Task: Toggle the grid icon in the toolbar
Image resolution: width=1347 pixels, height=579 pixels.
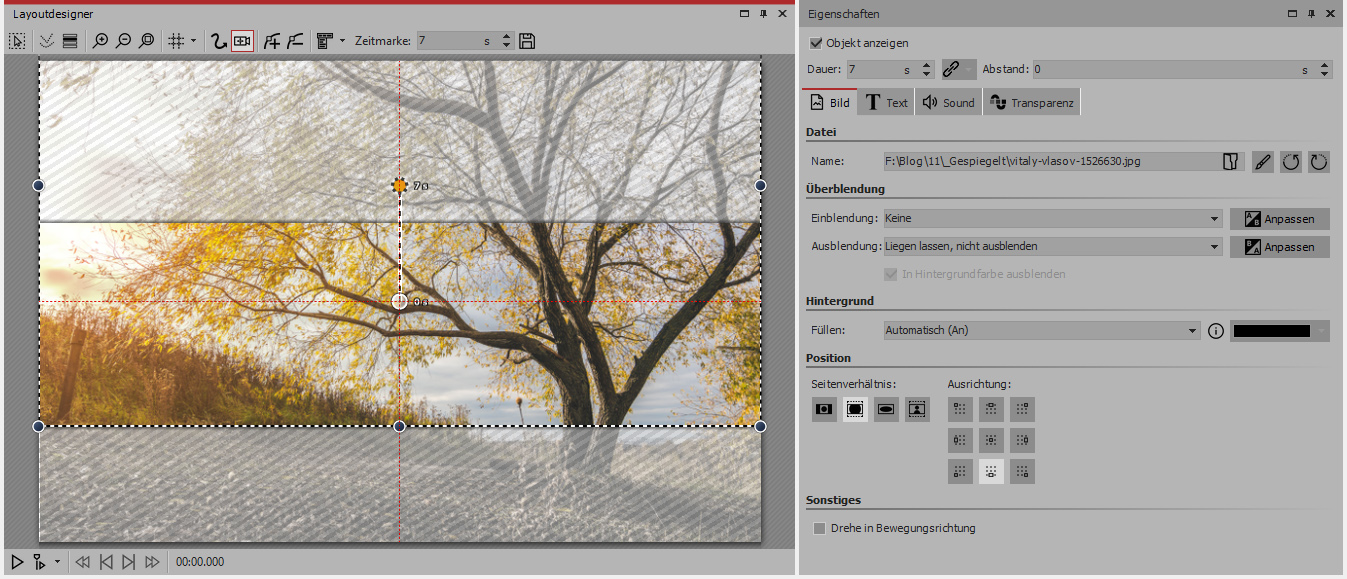Action: 176,41
